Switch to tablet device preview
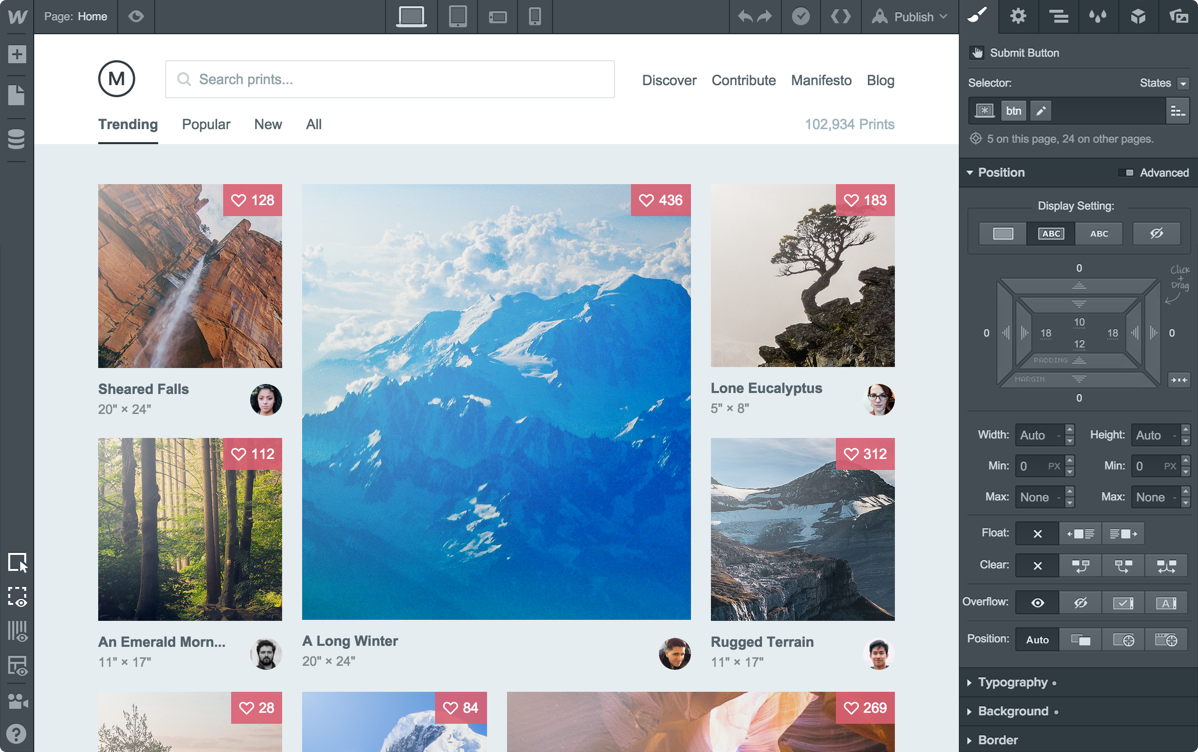Screen dimensions: 1198x752 [x=458, y=16]
